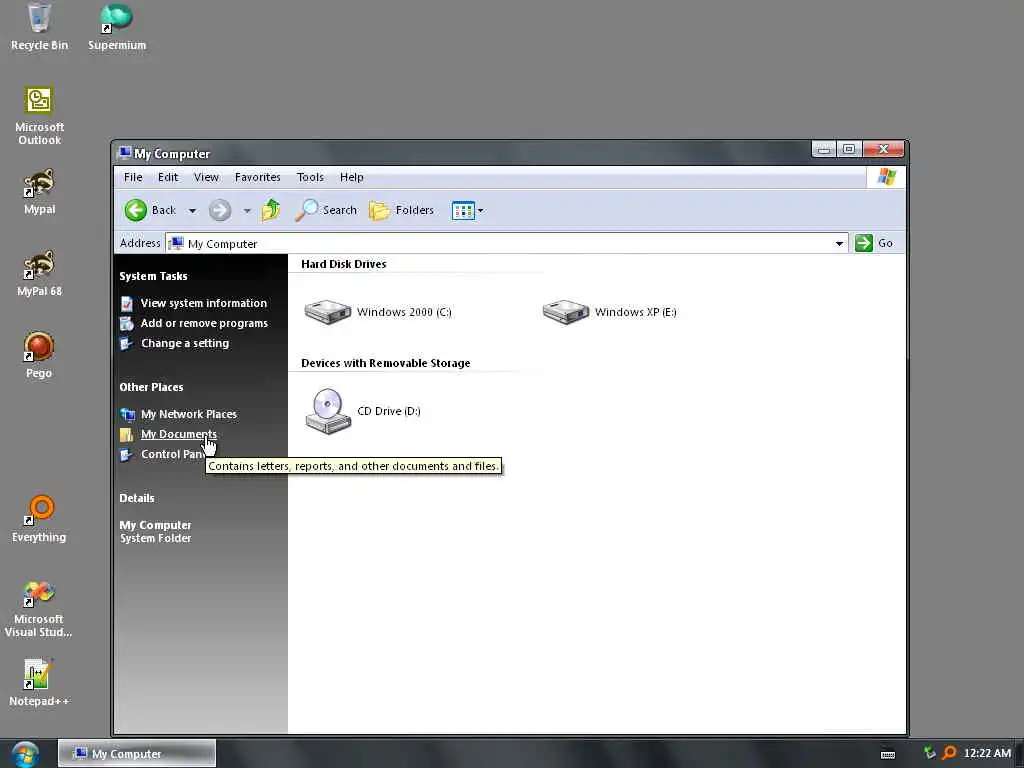The height and width of the screenshot is (768, 1024).
Task: Click the greyed Forward arrow button
Action: click(x=220, y=210)
